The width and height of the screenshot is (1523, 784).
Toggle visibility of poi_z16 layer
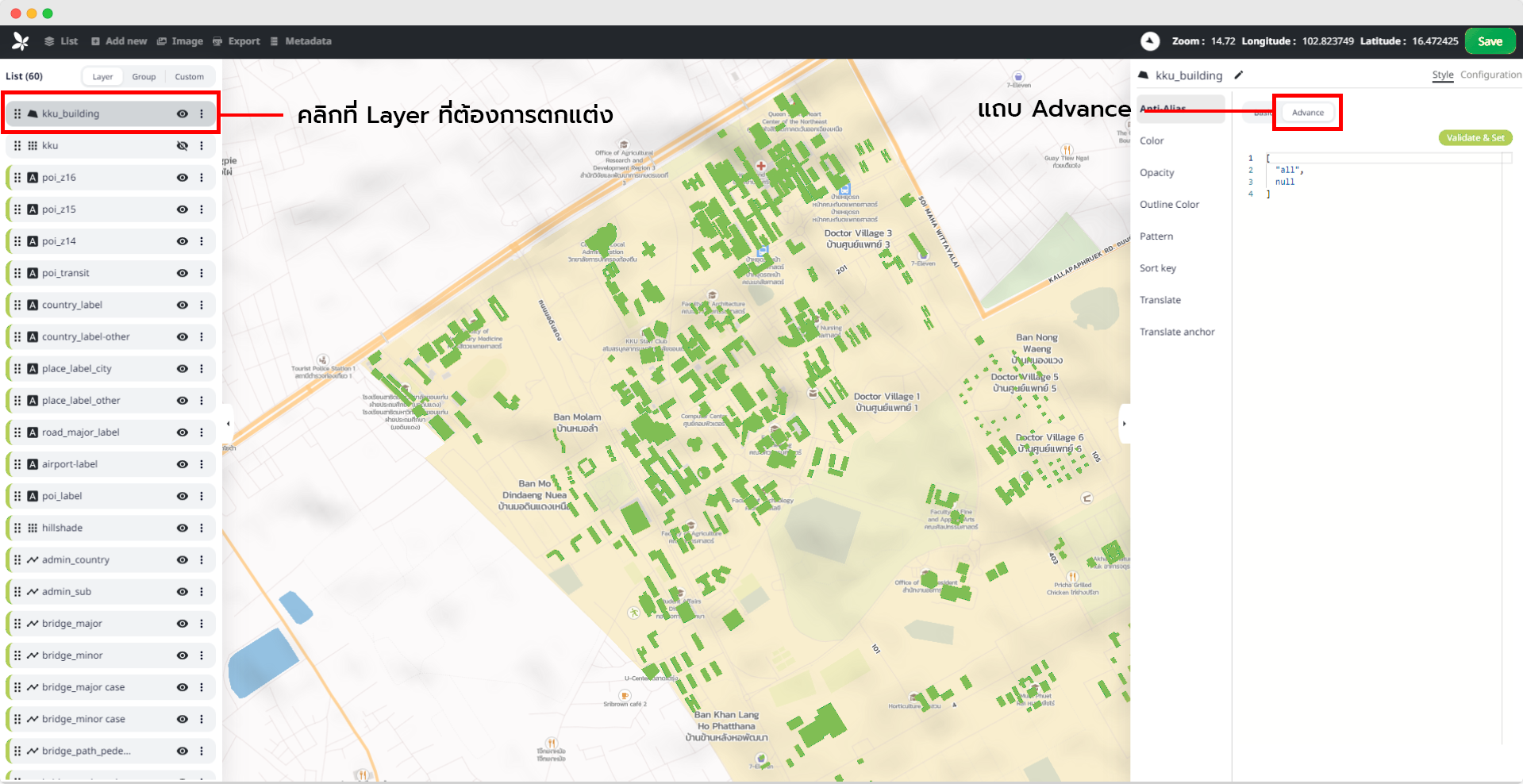pos(183,178)
